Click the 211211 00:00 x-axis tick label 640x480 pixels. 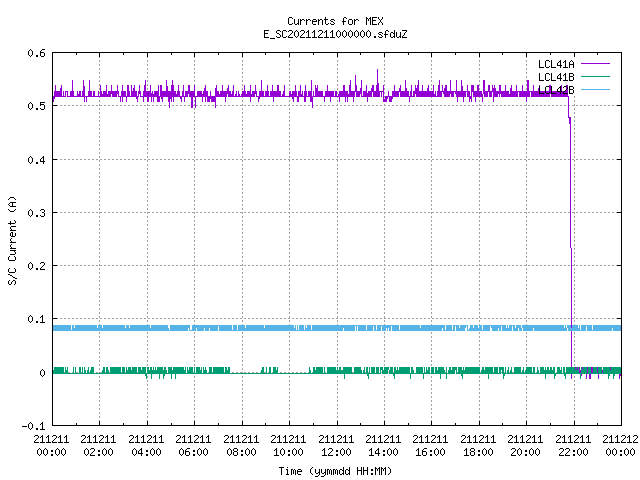(51, 446)
